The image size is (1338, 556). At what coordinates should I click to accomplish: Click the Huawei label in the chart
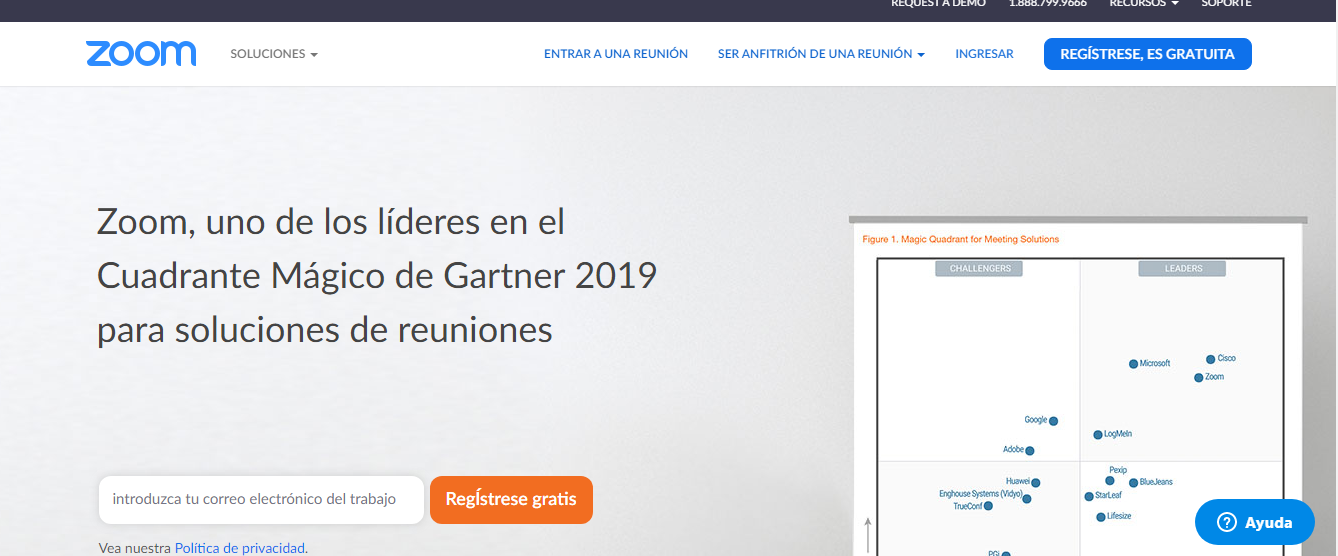tap(1018, 481)
